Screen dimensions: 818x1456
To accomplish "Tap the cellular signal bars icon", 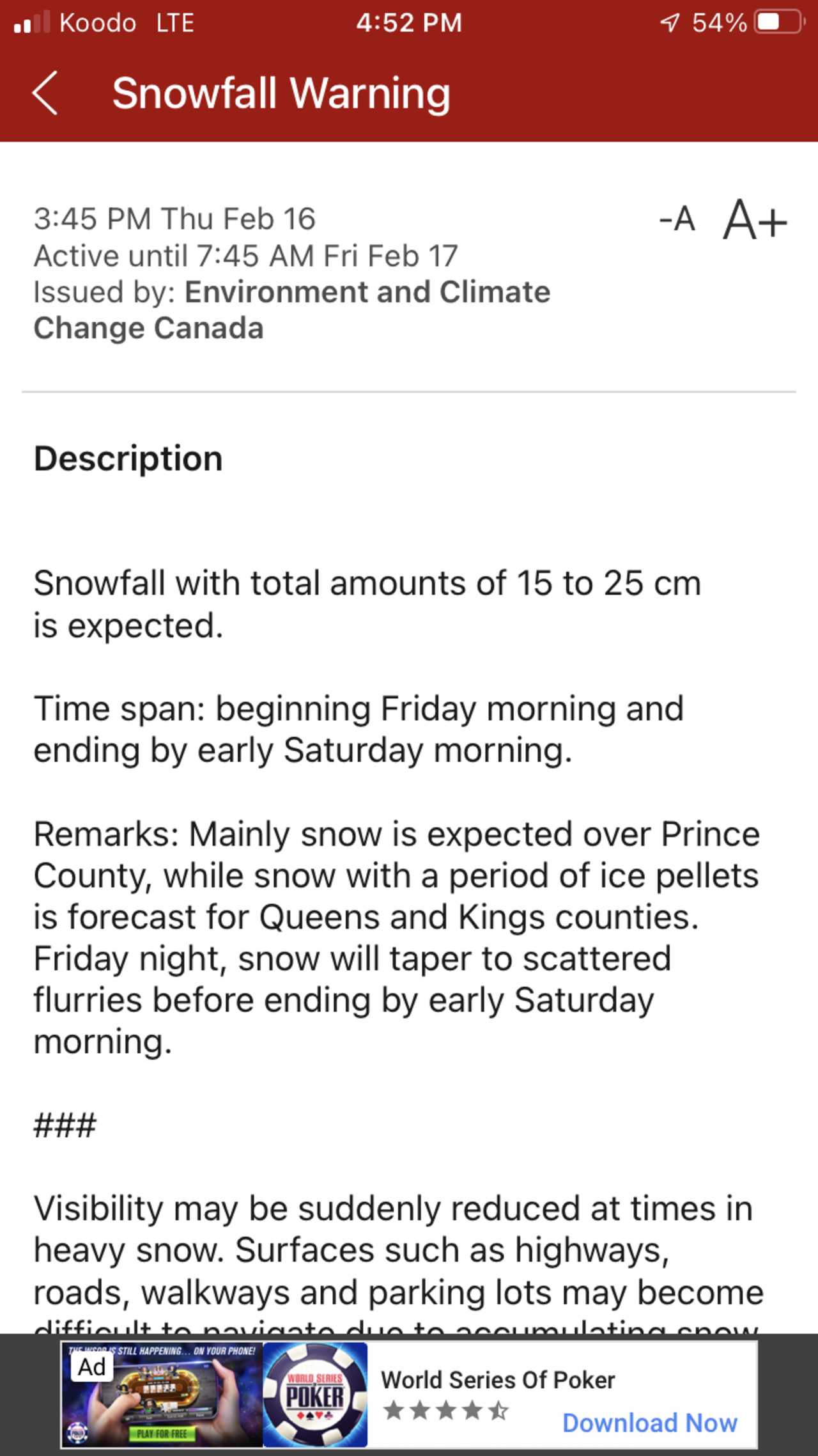I will tap(31, 22).
